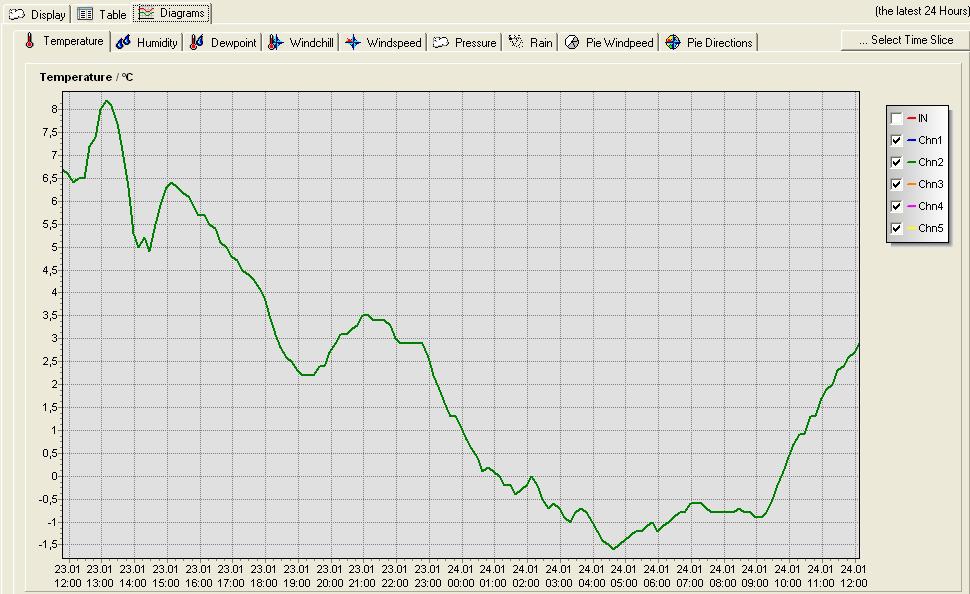Click the magenta Chn4 legend color line
Image resolution: width=970 pixels, height=594 pixels.
pyautogui.click(x=911, y=206)
